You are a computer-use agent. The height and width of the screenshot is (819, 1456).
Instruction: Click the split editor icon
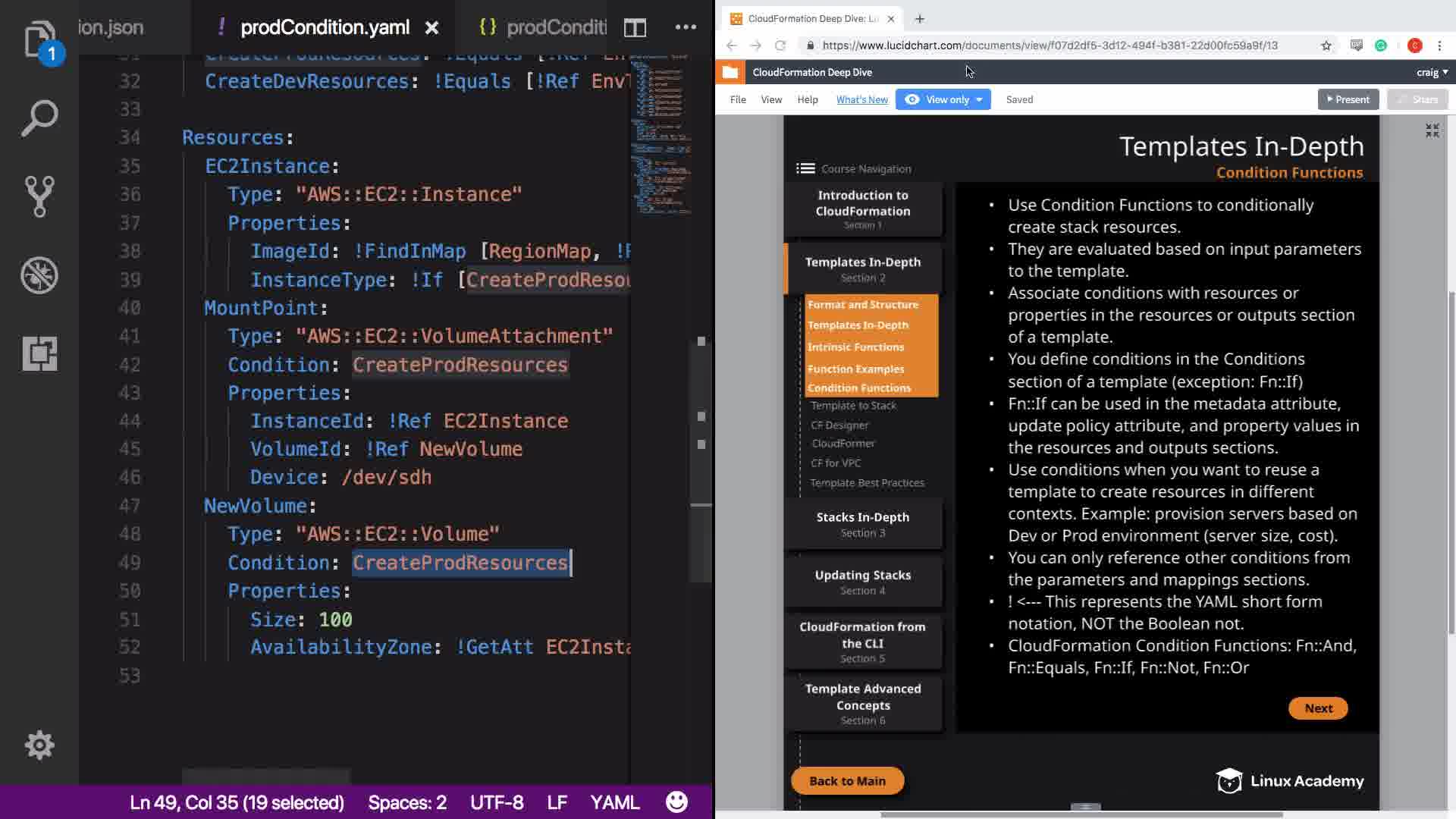tap(635, 28)
